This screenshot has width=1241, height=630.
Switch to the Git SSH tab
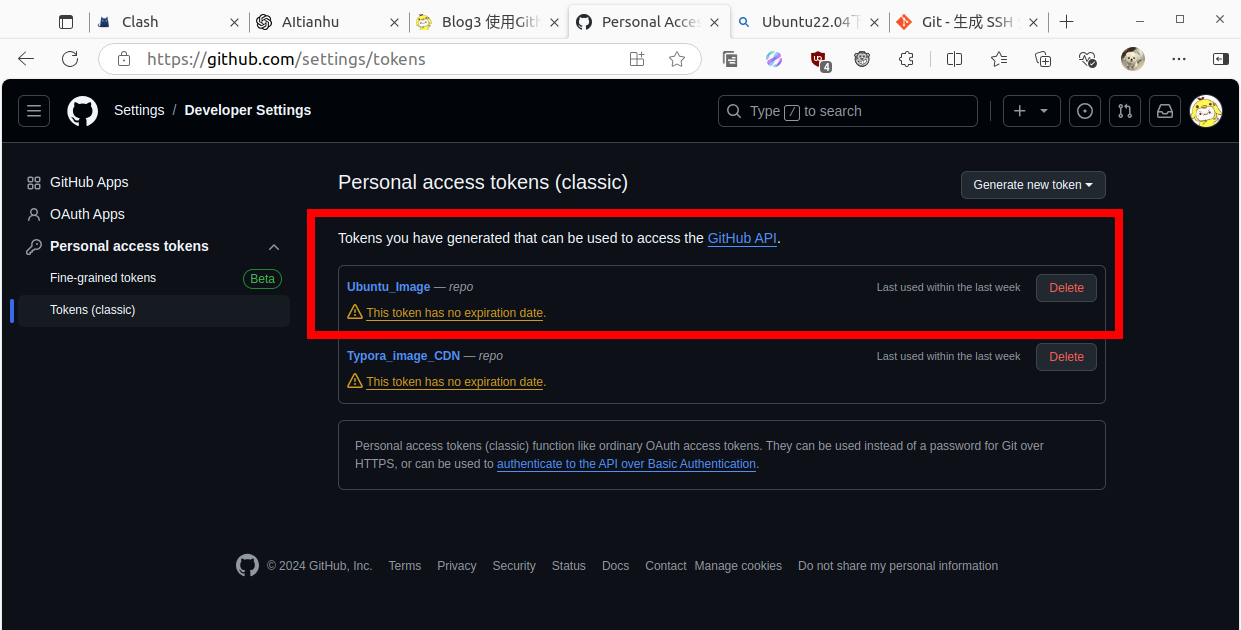click(x=968, y=21)
